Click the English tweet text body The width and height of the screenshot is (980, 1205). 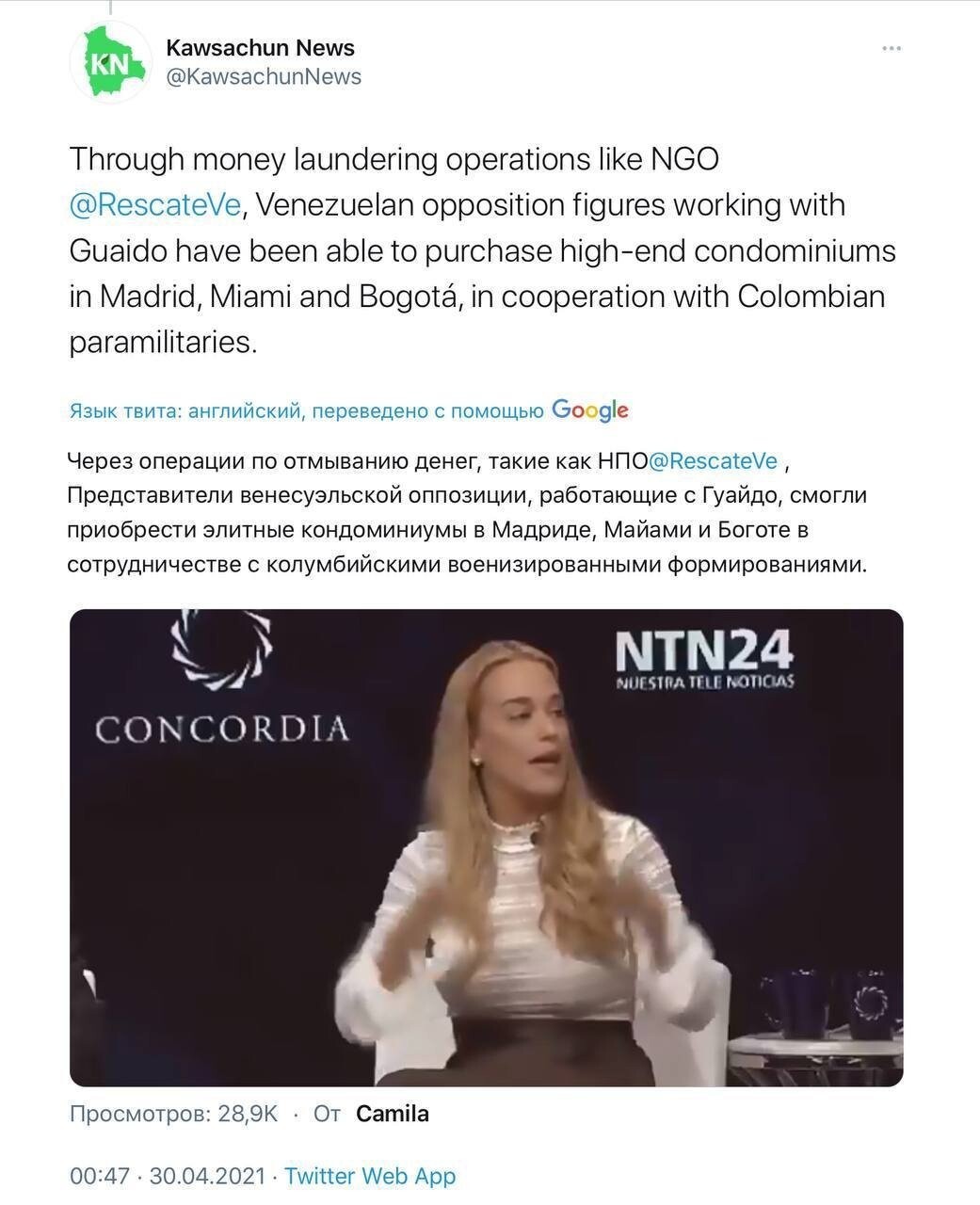pos(482,250)
